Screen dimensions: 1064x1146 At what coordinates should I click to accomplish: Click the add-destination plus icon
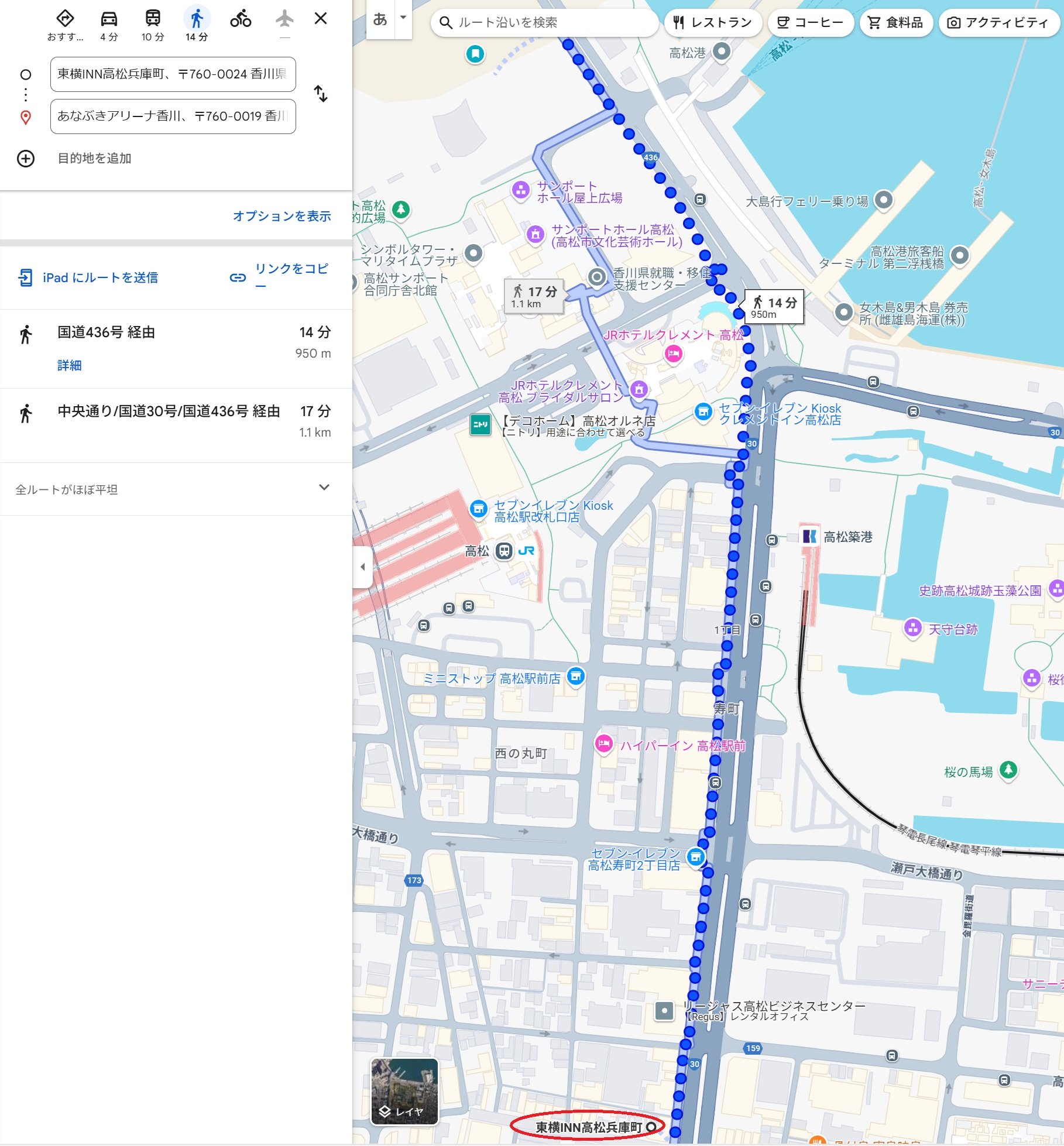(x=26, y=159)
